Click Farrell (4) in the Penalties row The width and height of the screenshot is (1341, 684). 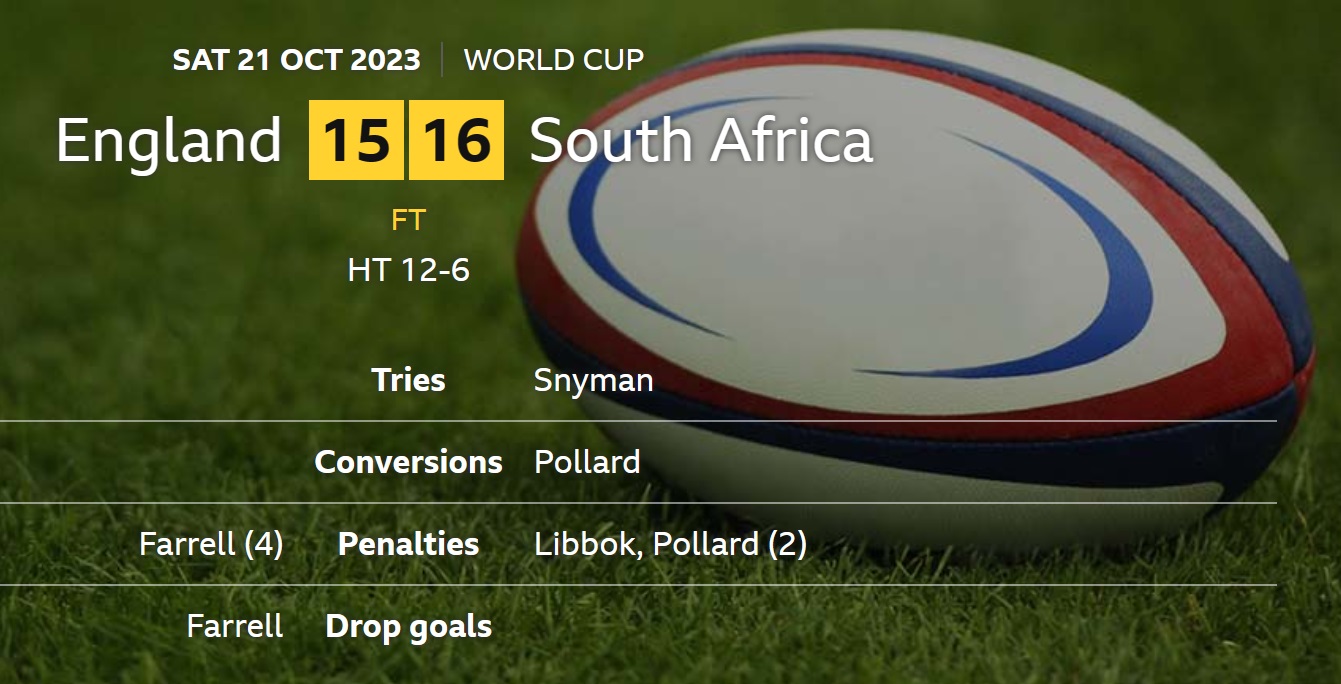tap(211, 544)
